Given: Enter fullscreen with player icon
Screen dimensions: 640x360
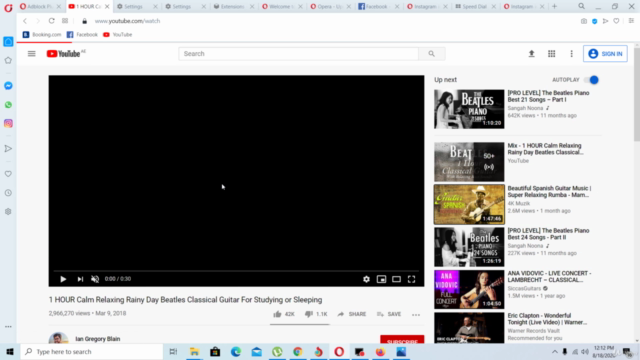Looking at the screenshot, I should [411, 279].
